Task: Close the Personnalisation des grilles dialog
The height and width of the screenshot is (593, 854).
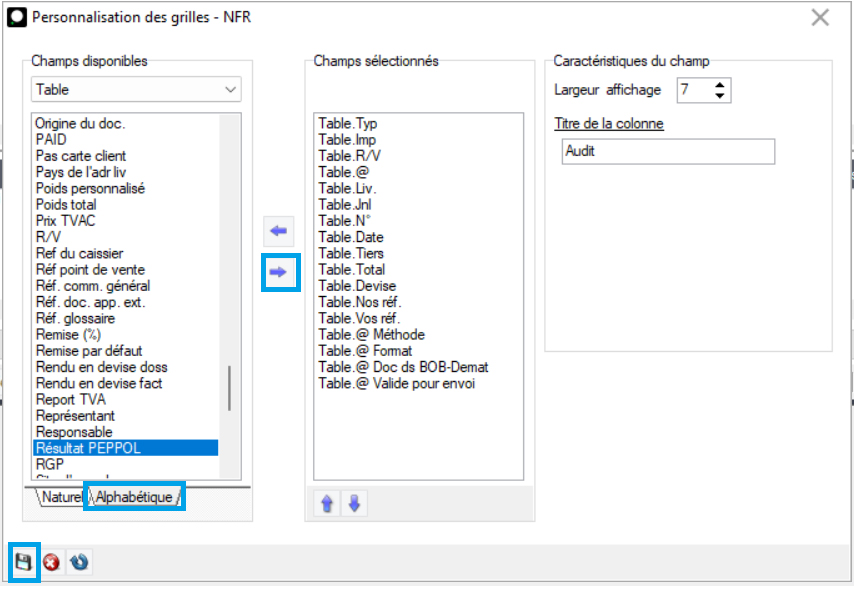Action: point(820,17)
